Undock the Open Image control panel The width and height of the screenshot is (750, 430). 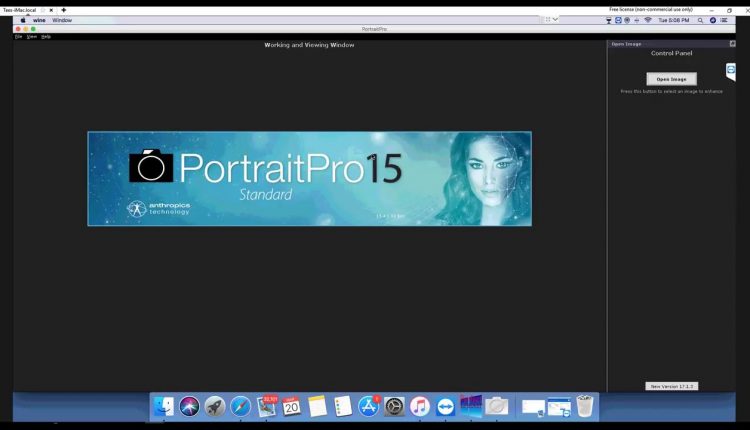[732, 44]
